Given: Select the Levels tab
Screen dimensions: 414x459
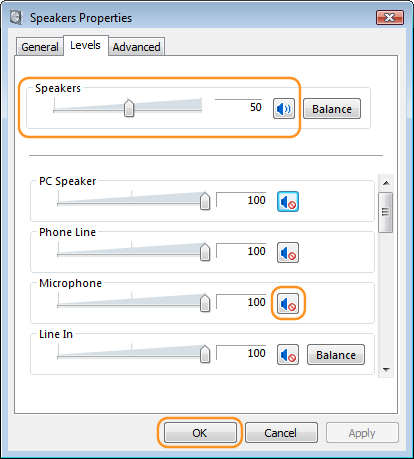Looking at the screenshot, I should [x=85, y=45].
